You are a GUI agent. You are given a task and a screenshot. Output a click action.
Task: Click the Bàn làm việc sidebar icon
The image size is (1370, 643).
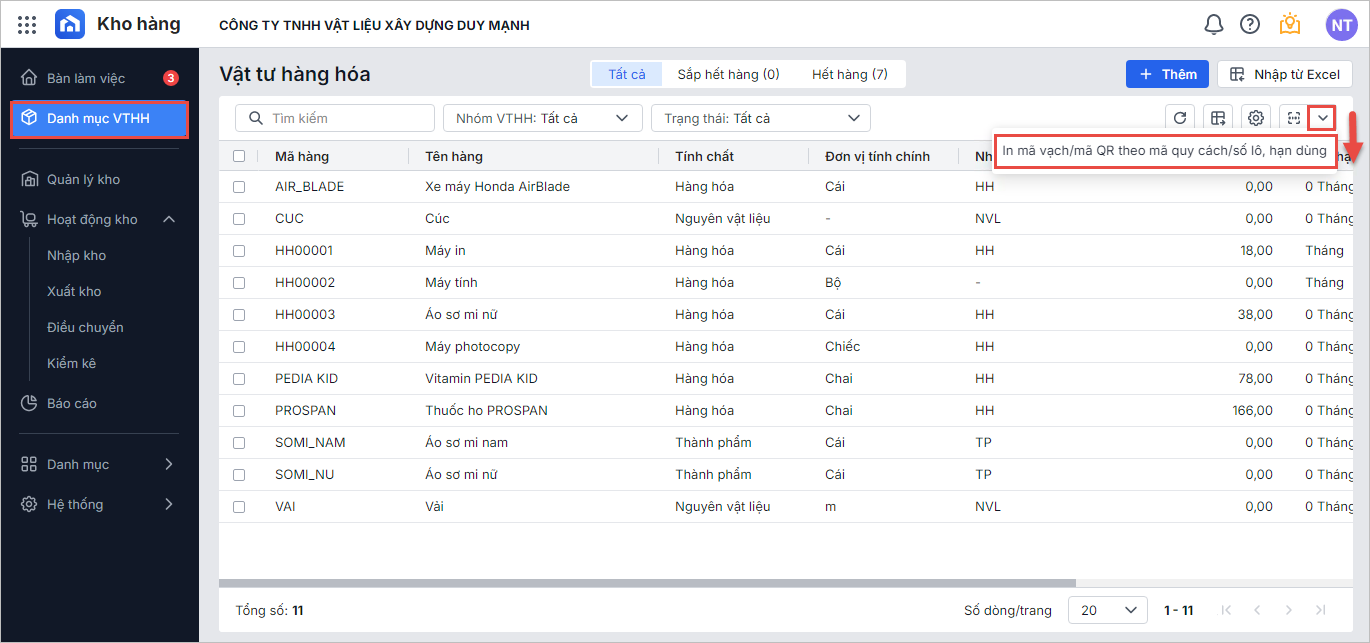[x=29, y=78]
